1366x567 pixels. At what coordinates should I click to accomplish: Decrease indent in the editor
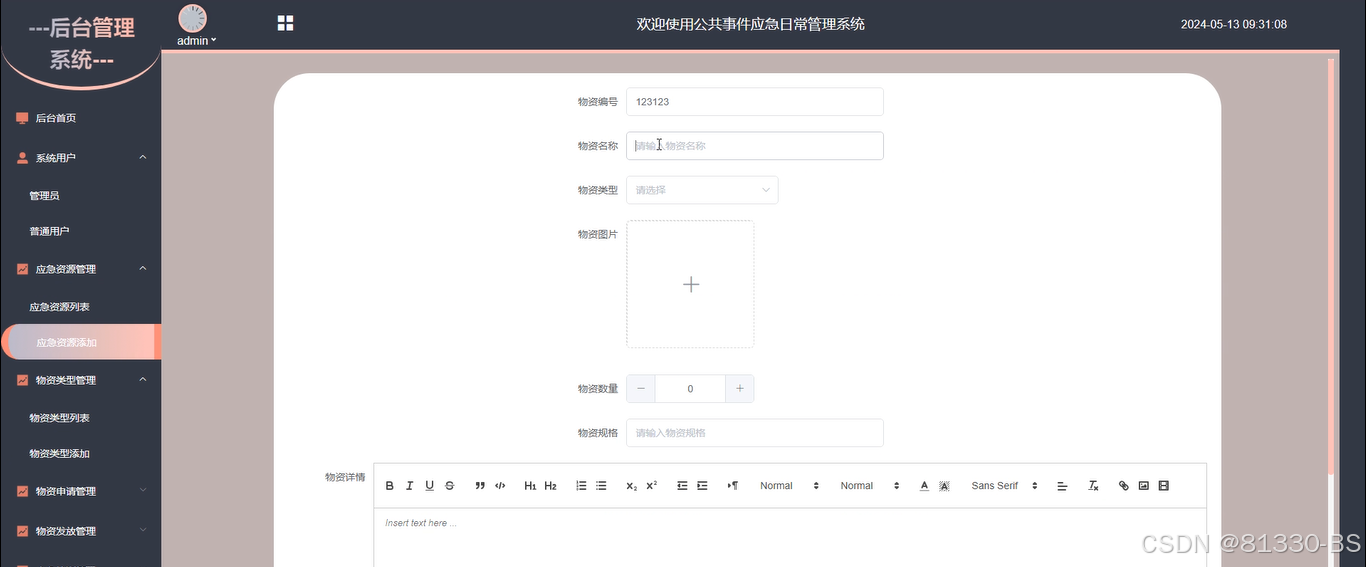click(682, 486)
